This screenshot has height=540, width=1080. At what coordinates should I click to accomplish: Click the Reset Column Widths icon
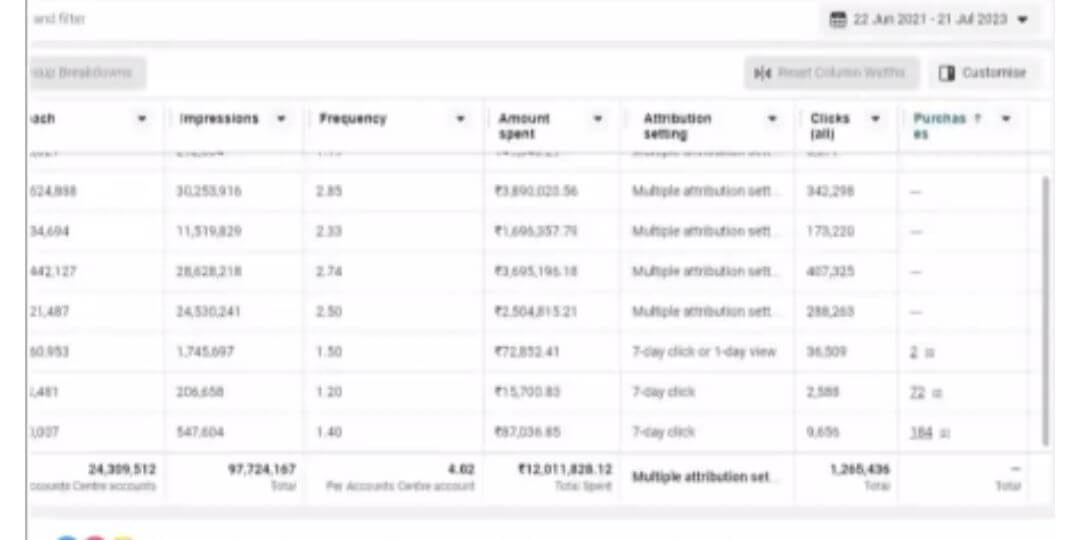pos(763,73)
